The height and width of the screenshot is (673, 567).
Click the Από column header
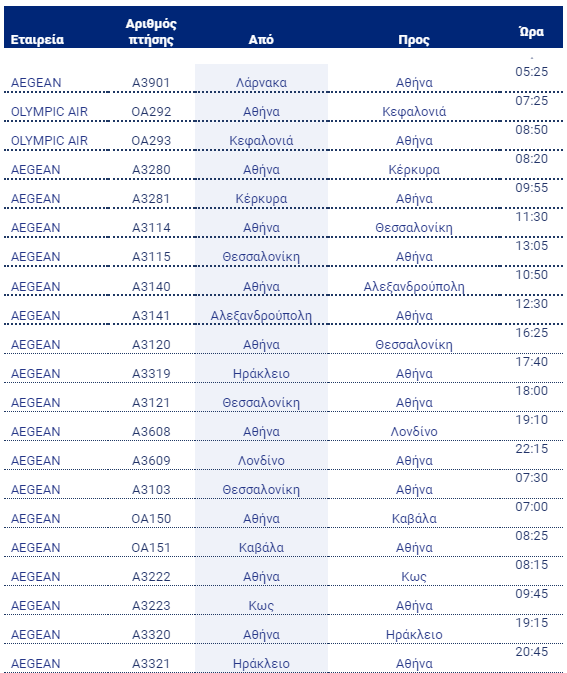click(261, 39)
